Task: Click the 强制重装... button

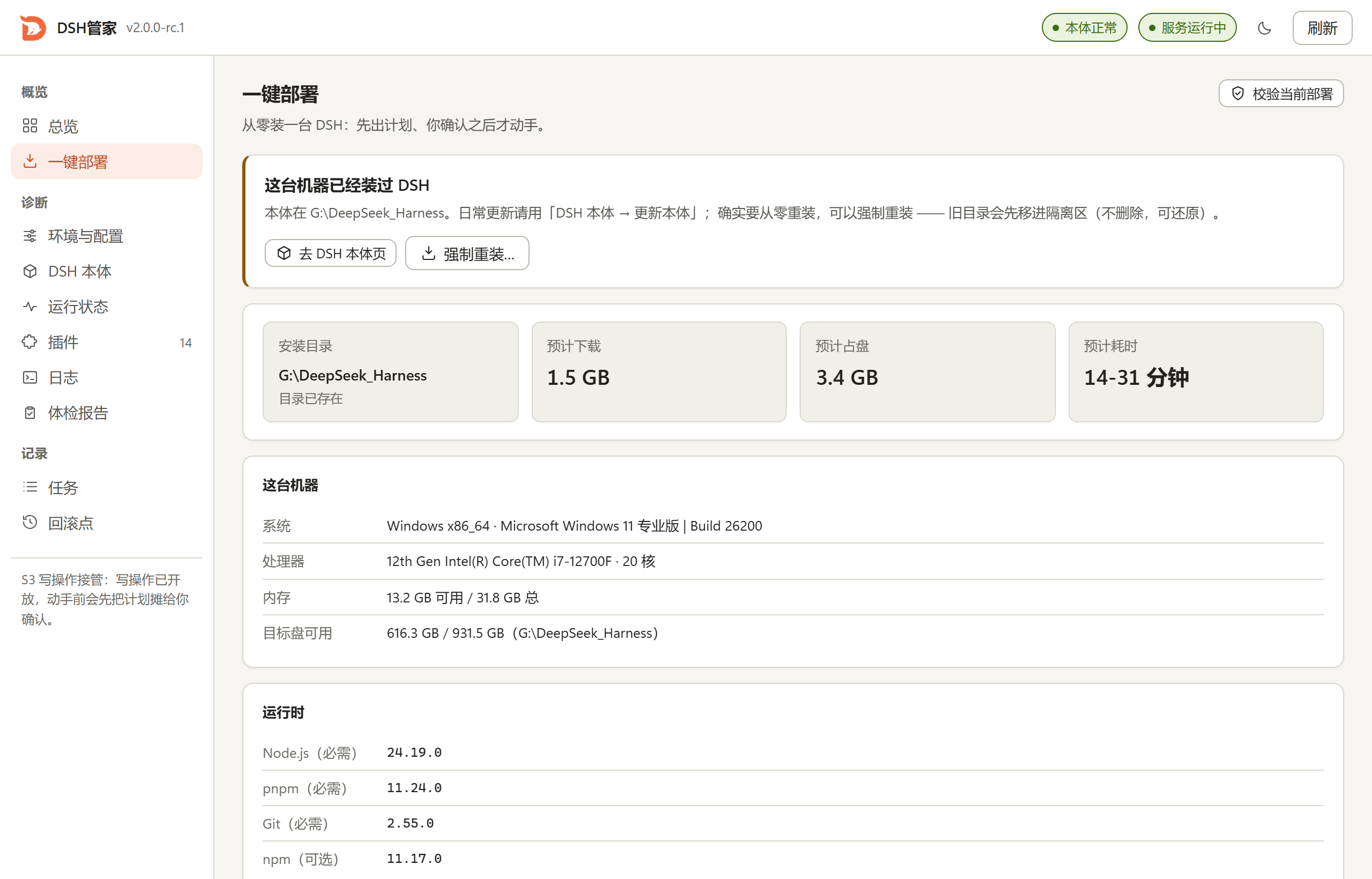Action: pyautogui.click(x=467, y=254)
